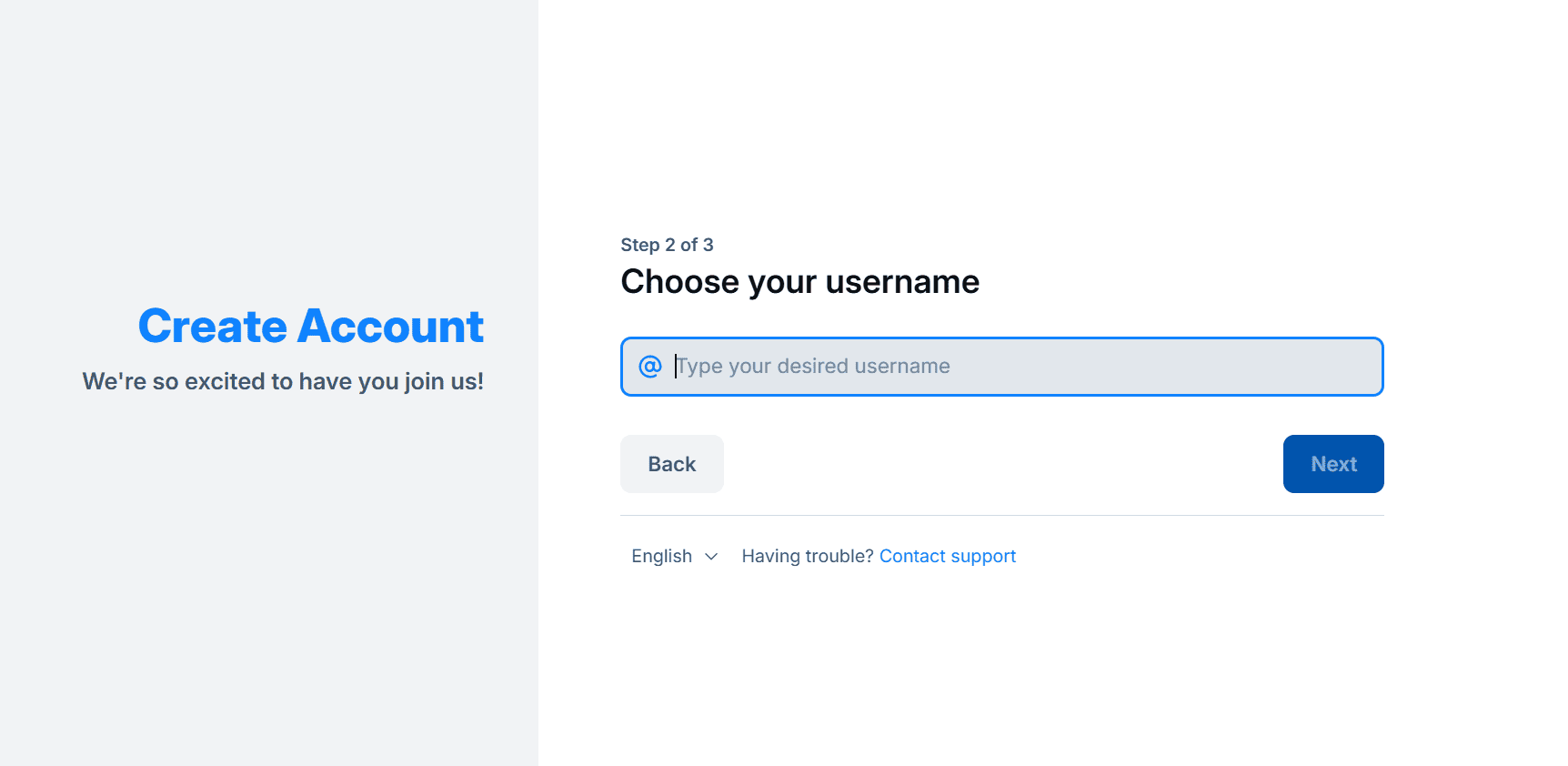This screenshot has width=1568, height=766.
Task: Click the word English in language selector
Action: (x=662, y=556)
